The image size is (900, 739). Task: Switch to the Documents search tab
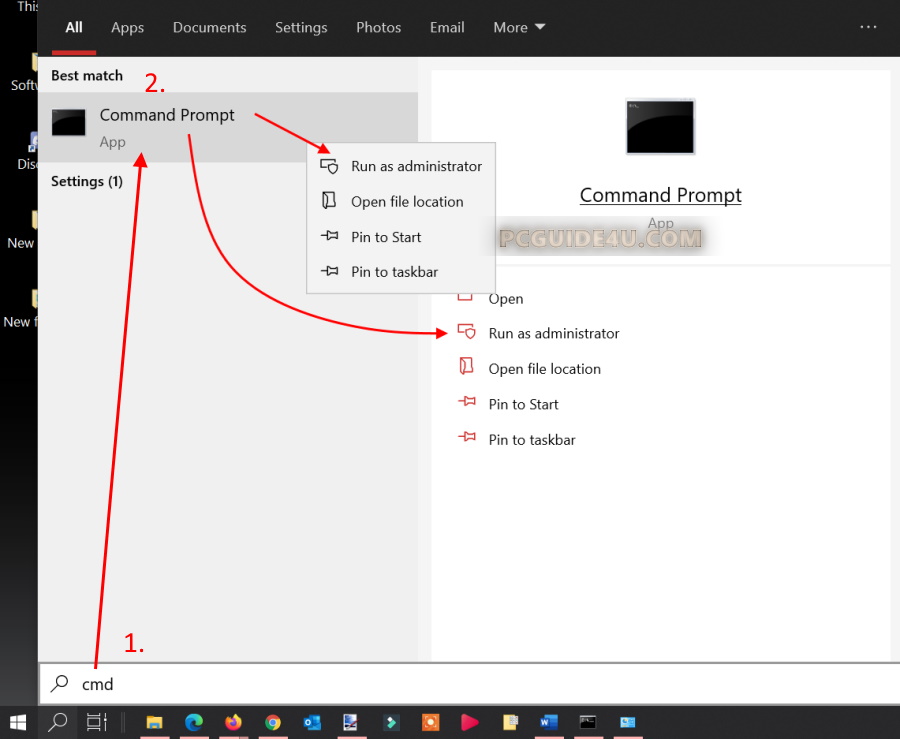(210, 27)
